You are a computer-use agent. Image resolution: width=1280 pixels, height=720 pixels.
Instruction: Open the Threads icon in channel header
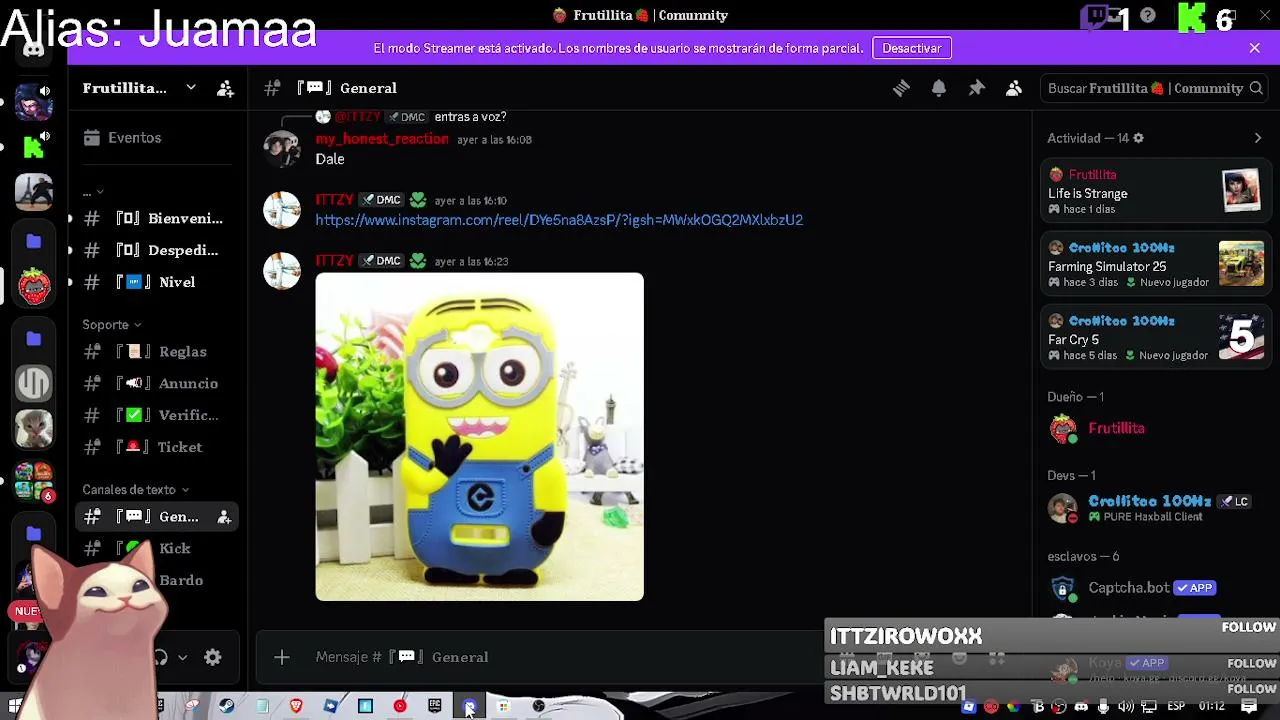click(x=901, y=88)
